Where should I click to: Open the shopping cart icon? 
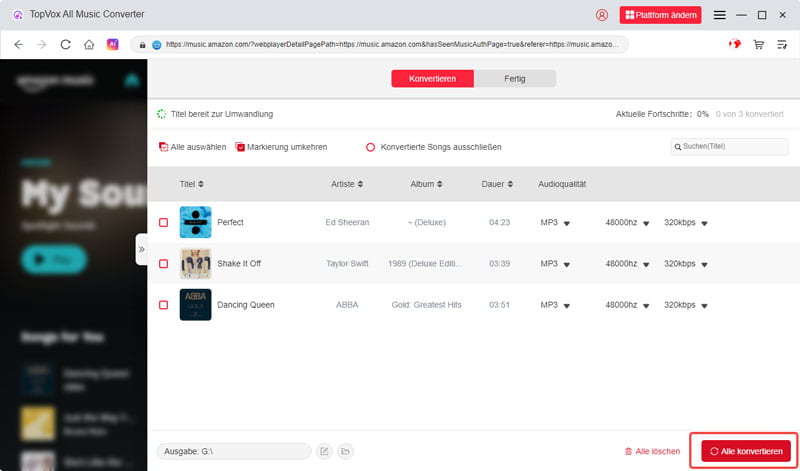759,45
